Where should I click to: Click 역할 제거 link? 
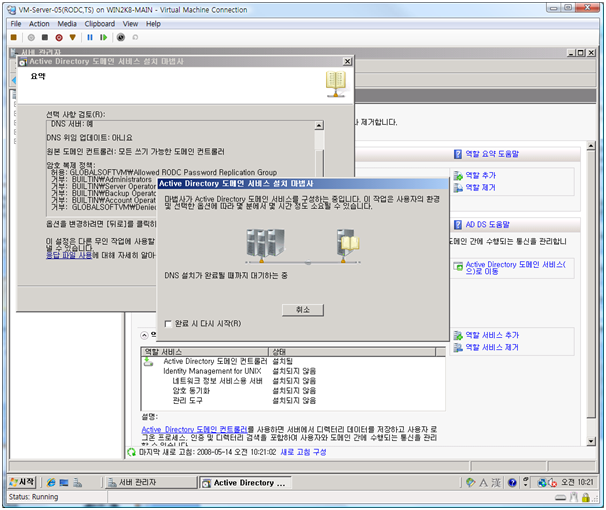coord(480,188)
